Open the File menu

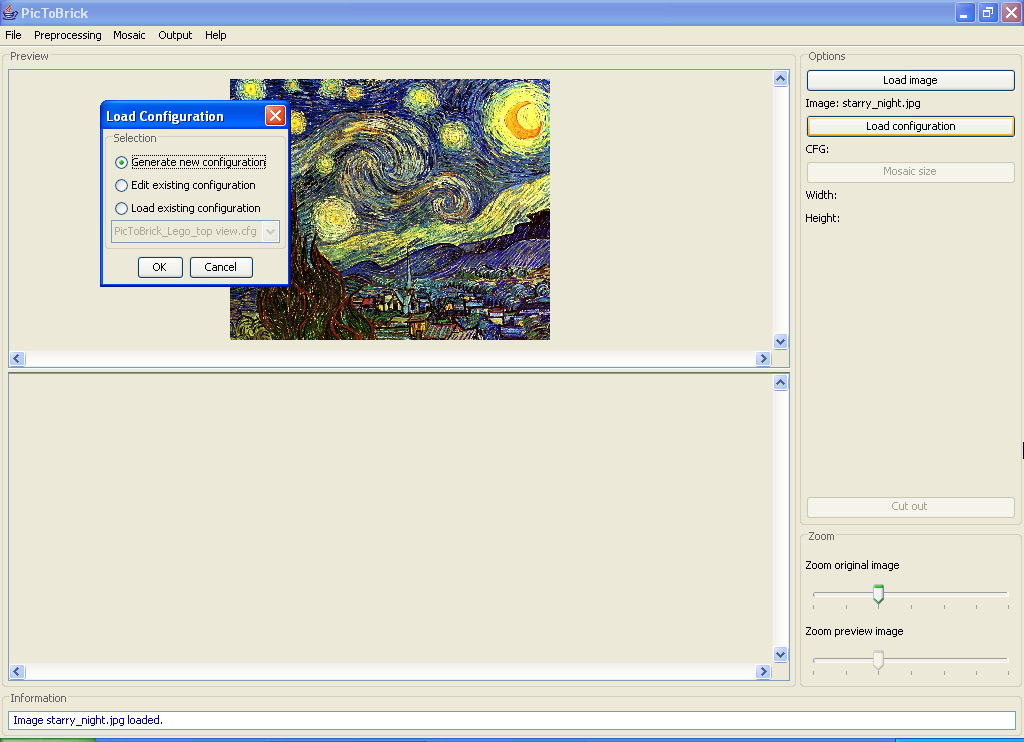point(13,35)
